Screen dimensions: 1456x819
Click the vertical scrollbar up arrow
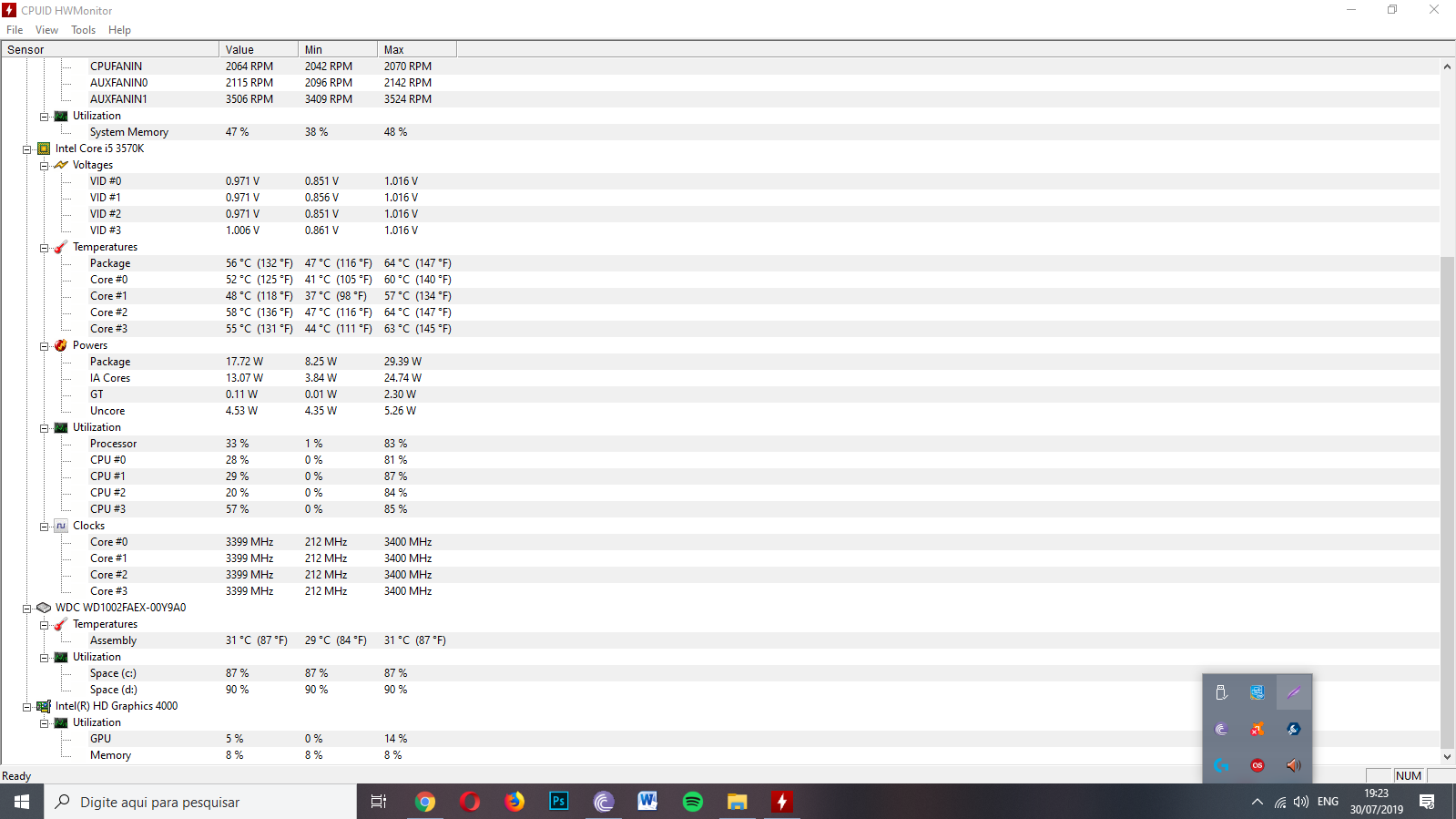click(x=1447, y=67)
